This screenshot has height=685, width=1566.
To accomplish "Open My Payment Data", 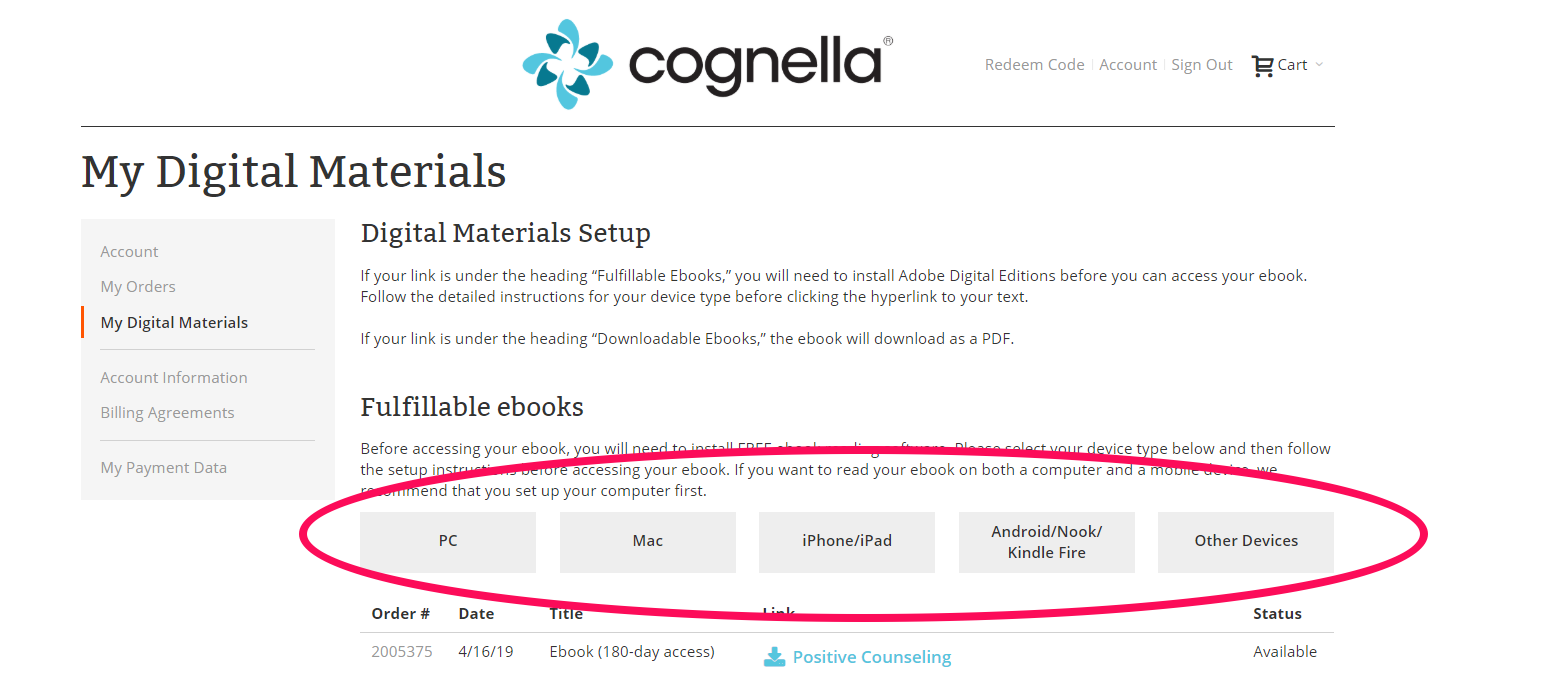I will (x=163, y=467).
